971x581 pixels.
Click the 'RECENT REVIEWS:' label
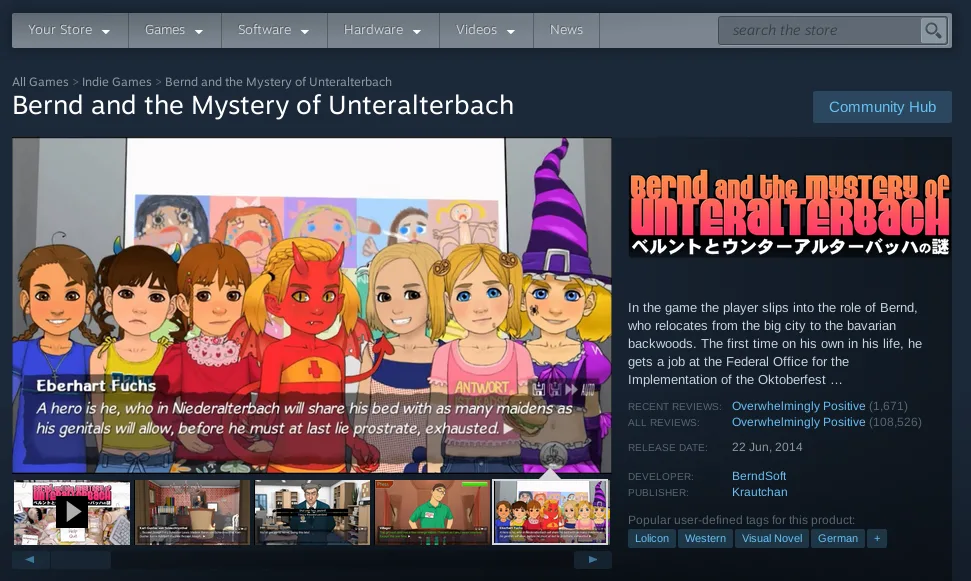pyautogui.click(x=675, y=406)
